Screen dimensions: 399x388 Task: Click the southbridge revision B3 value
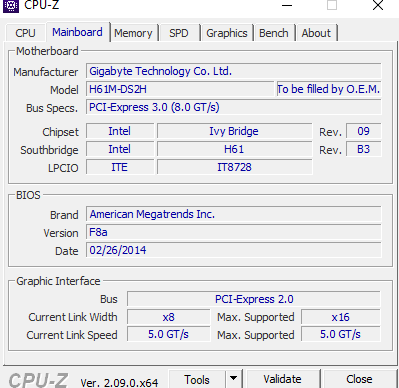tap(363, 149)
